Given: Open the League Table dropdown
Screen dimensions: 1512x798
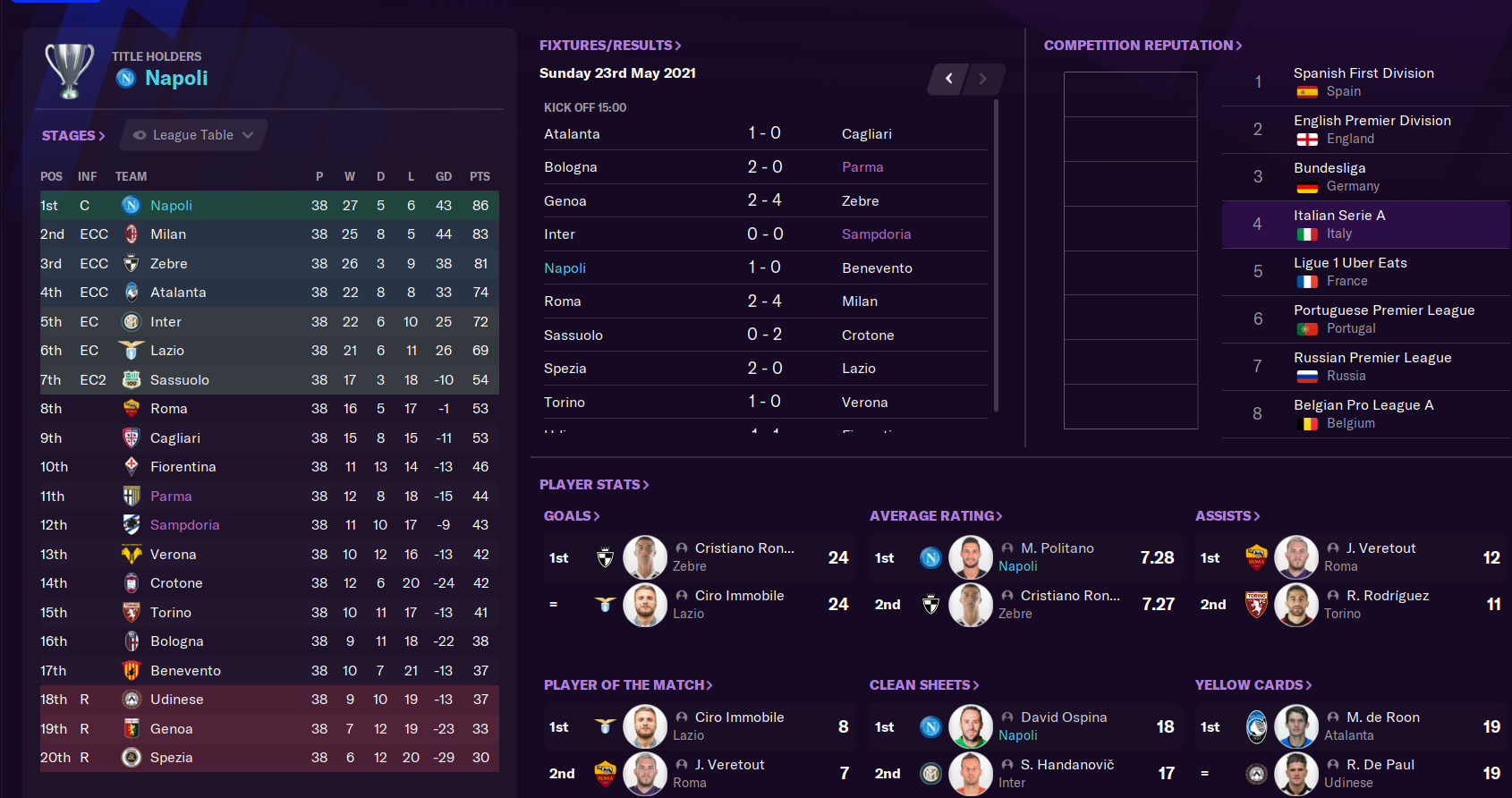Looking at the screenshot, I should click(x=193, y=135).
